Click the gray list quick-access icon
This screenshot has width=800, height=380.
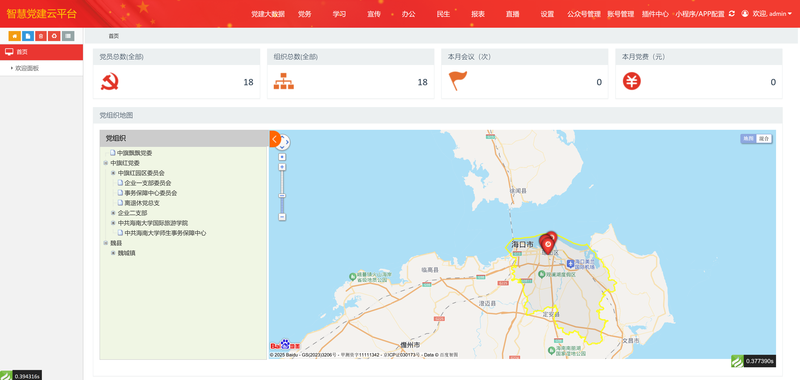click(x=68, y=36)
